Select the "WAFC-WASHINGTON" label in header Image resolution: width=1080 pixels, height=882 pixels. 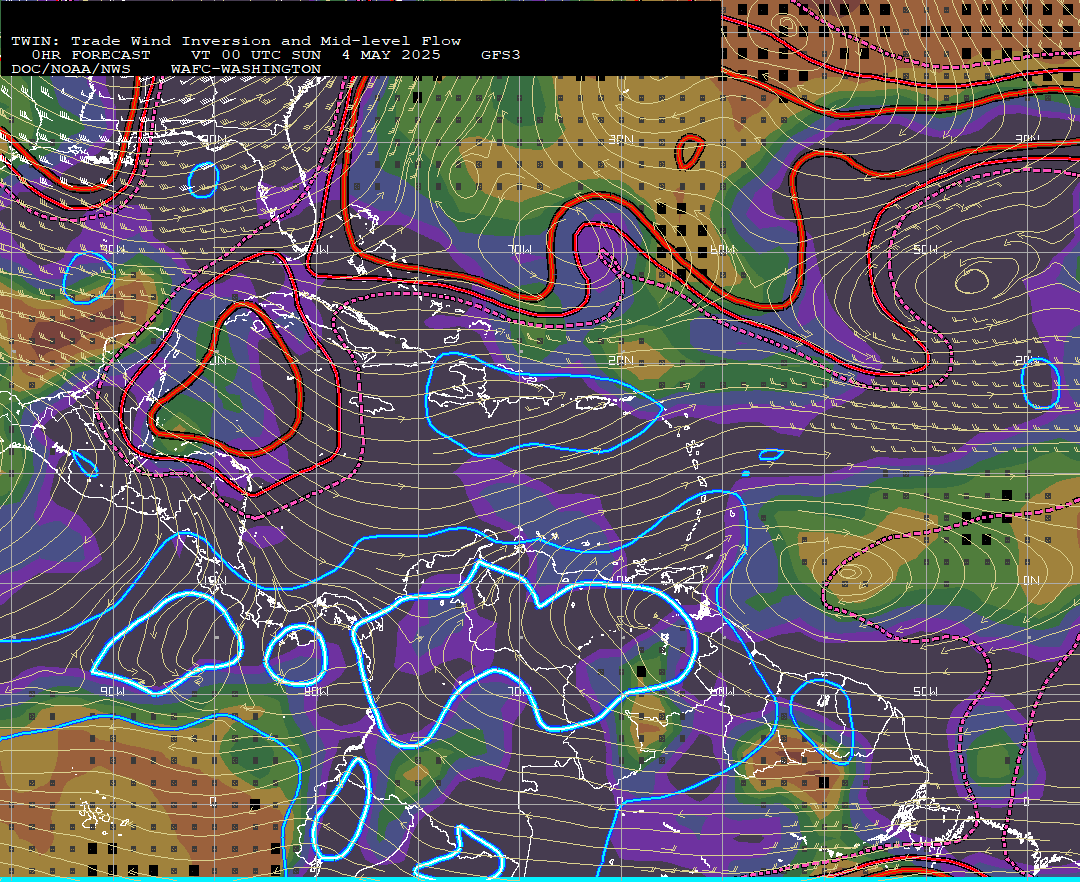[x=246, y=70]
